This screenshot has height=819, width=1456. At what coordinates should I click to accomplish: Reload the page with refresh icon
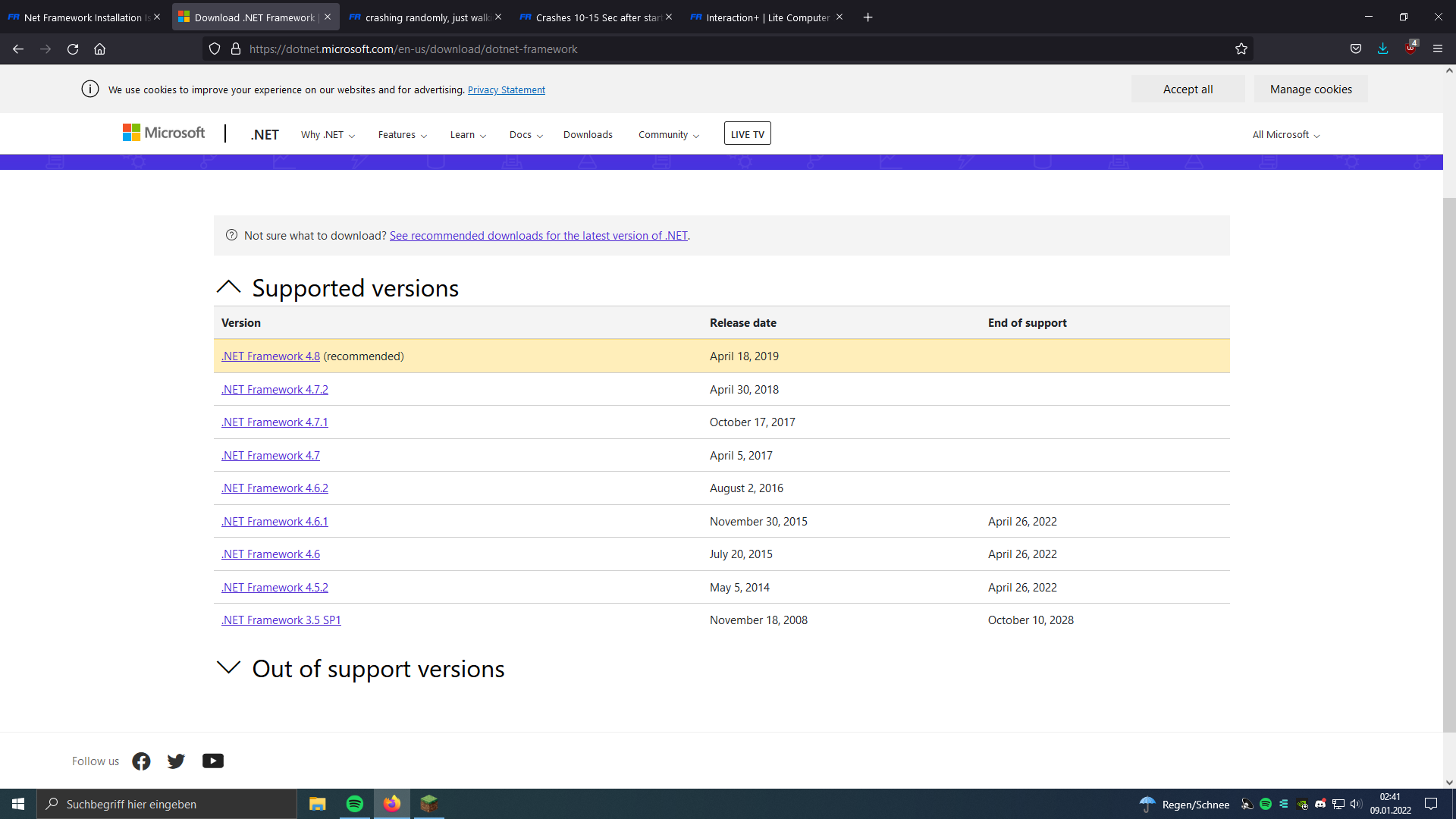tap(73, 49)
